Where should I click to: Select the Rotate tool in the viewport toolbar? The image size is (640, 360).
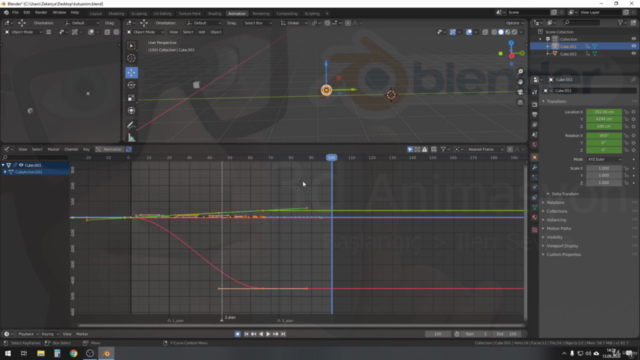pos(131,85)
